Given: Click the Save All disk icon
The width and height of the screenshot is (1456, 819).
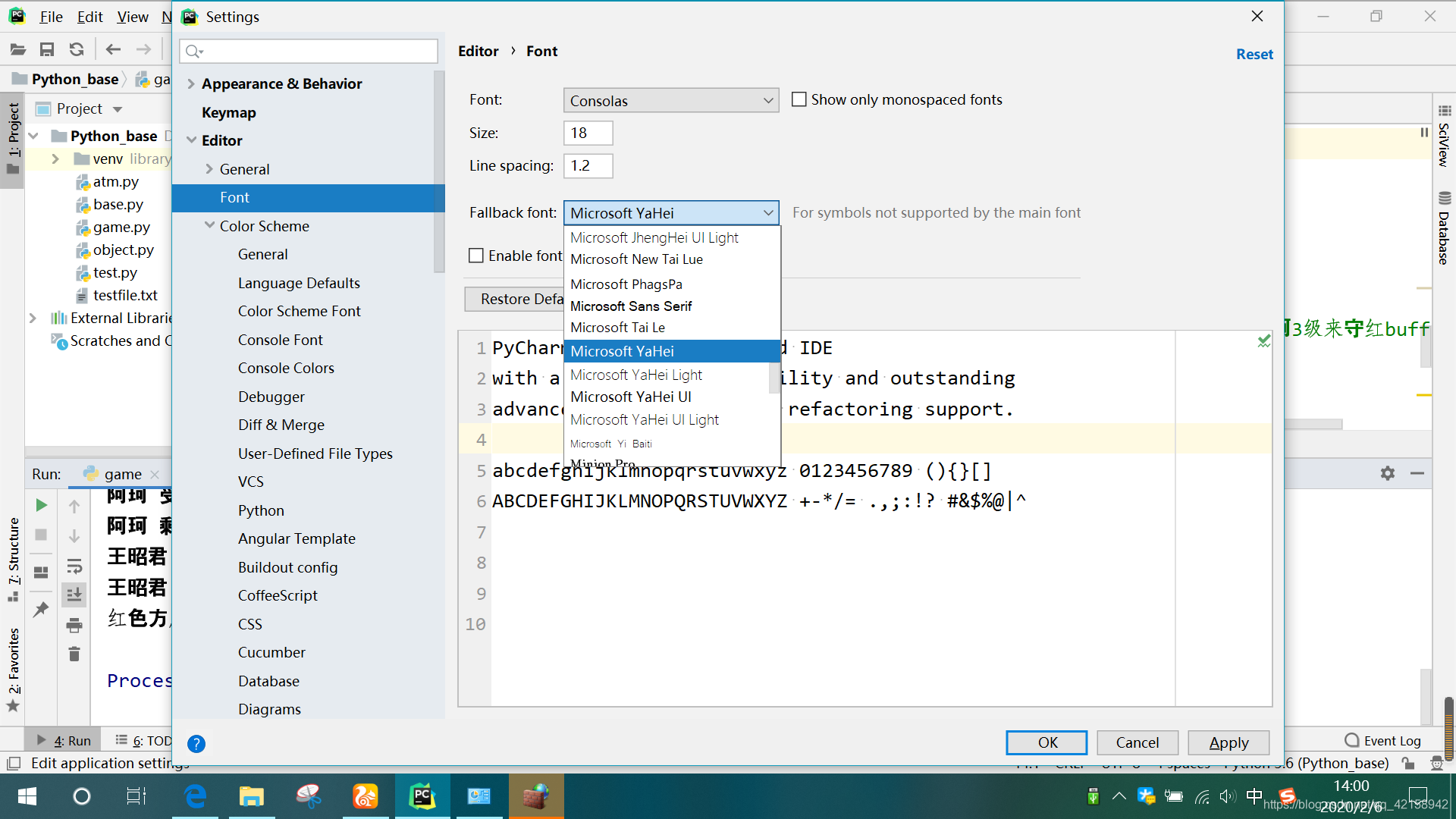Looking at the screenshot, I should (x=47, y=50).
